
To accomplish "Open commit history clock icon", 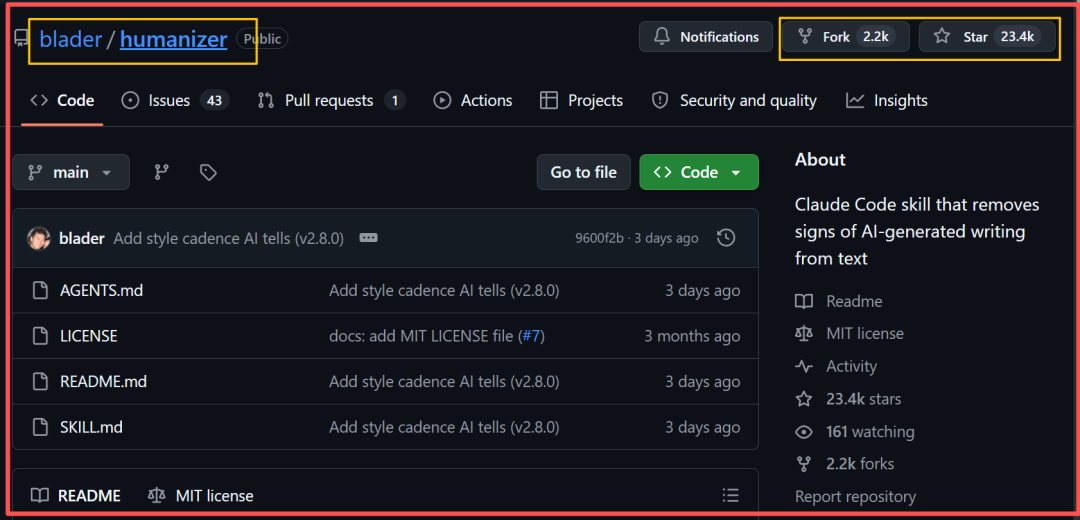I will pos(726,238).
